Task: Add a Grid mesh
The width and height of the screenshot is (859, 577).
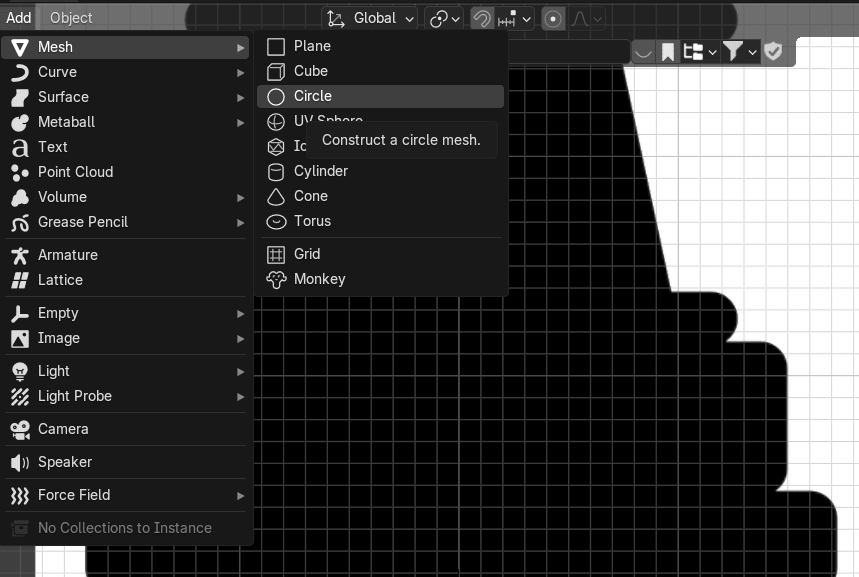Action: (306, 254)
